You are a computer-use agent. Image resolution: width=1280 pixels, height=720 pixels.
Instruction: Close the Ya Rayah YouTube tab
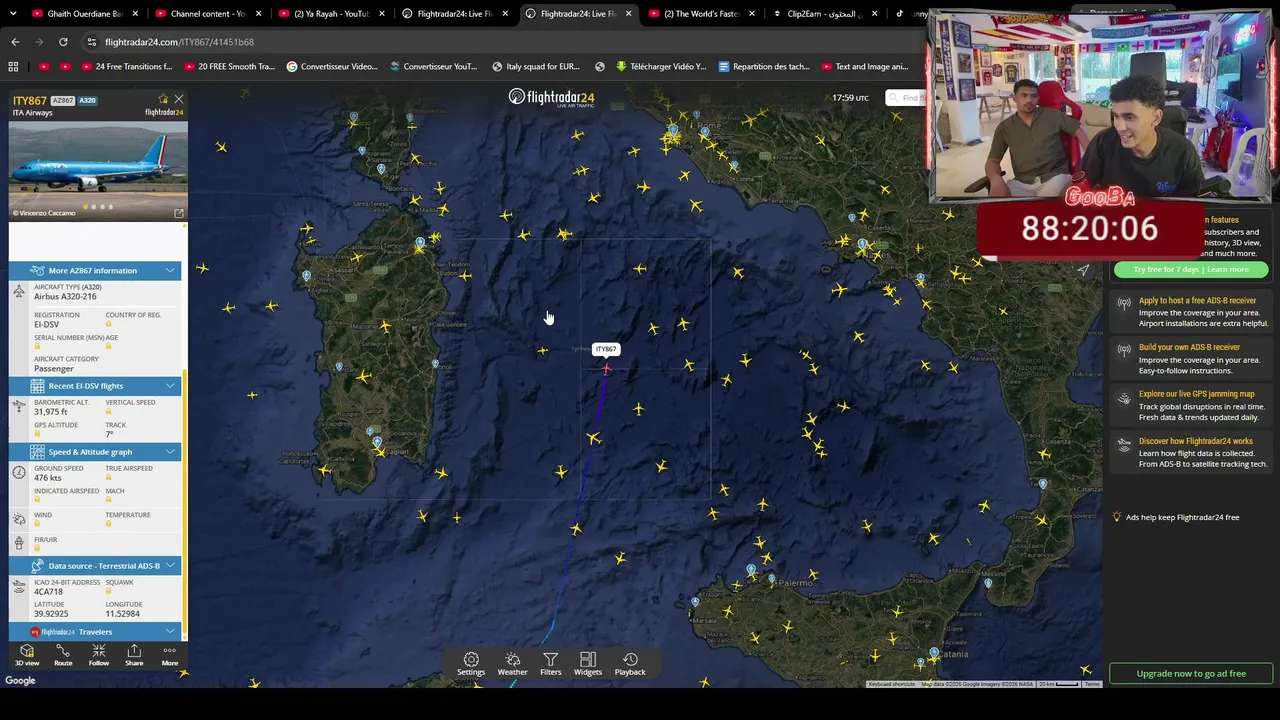(381, 14)
